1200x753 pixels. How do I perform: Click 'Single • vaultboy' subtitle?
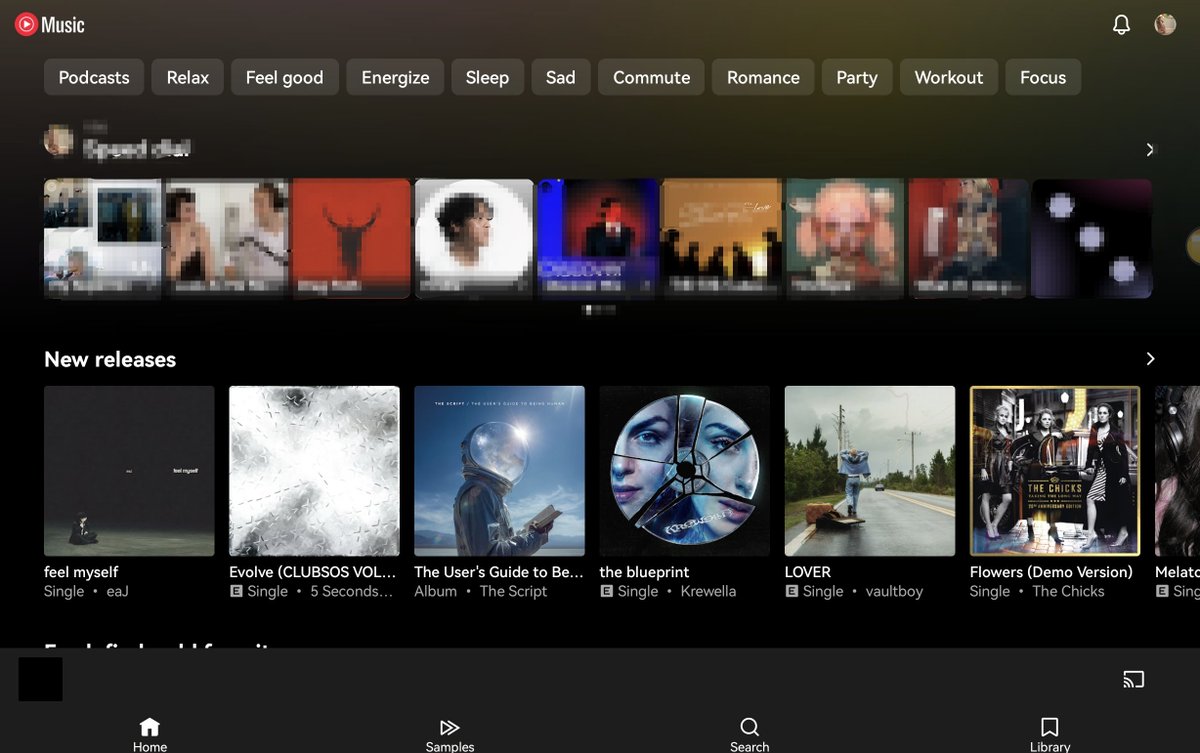click(854, 591)
